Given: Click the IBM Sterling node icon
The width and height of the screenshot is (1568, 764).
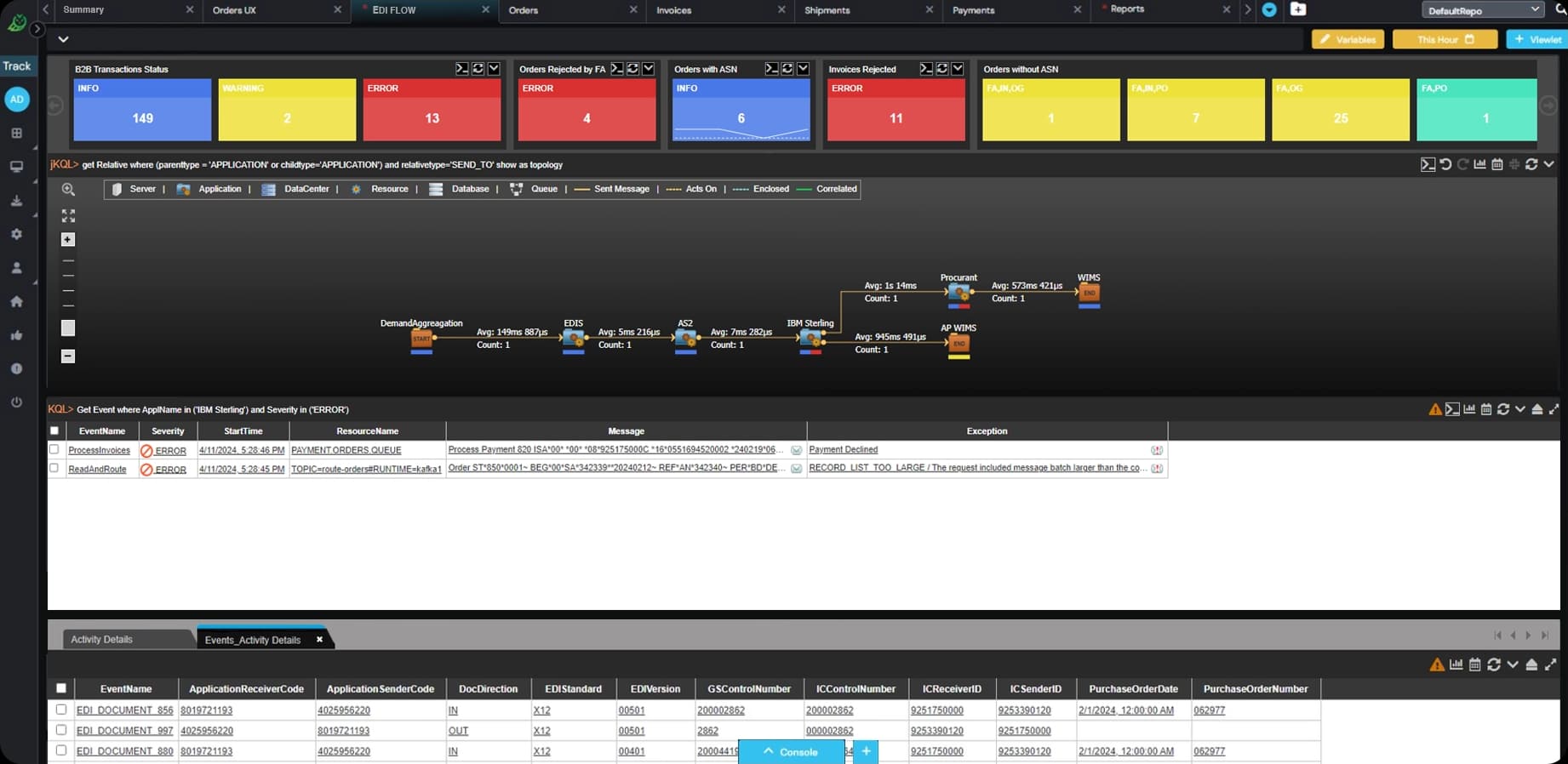Looking at the screenshot, I should 810,339.
